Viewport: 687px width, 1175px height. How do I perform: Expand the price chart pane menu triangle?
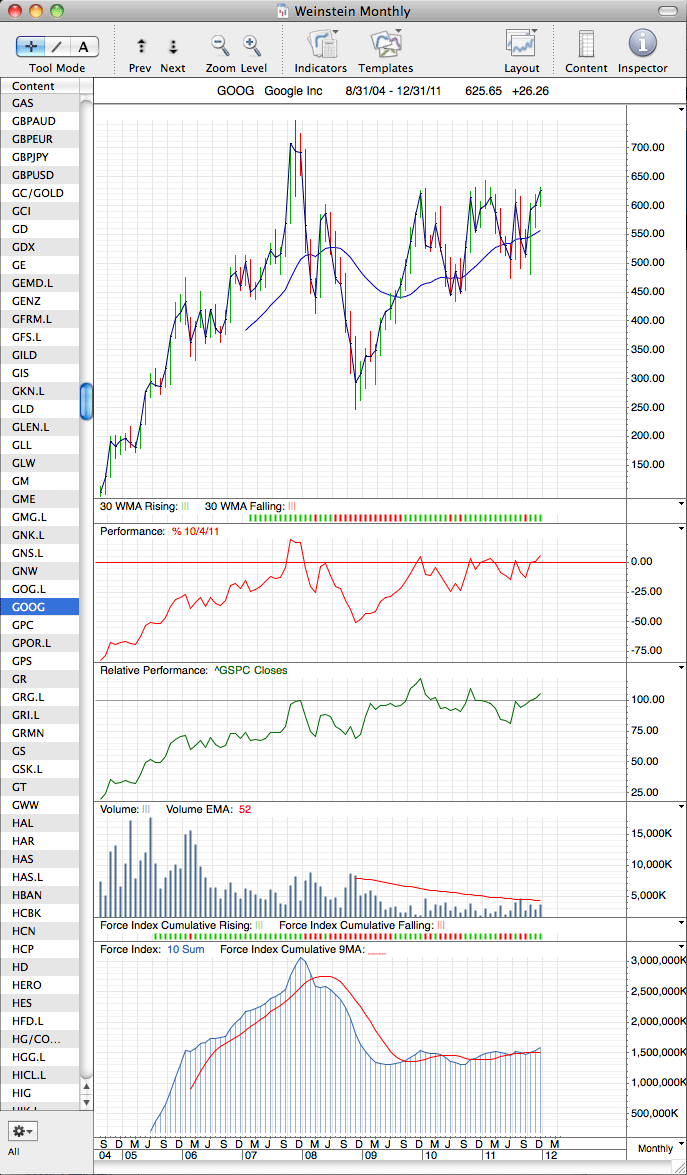pyautogui.click(x=681, y=110)
